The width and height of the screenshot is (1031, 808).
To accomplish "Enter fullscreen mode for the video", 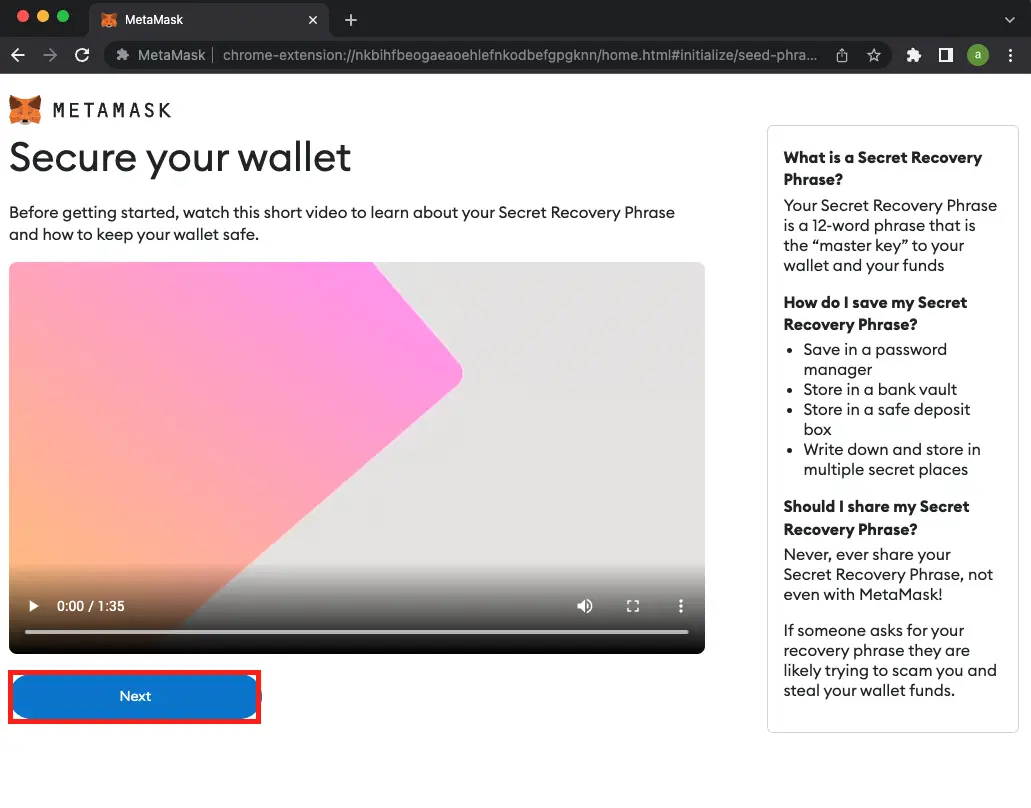I will click(633, 606).
